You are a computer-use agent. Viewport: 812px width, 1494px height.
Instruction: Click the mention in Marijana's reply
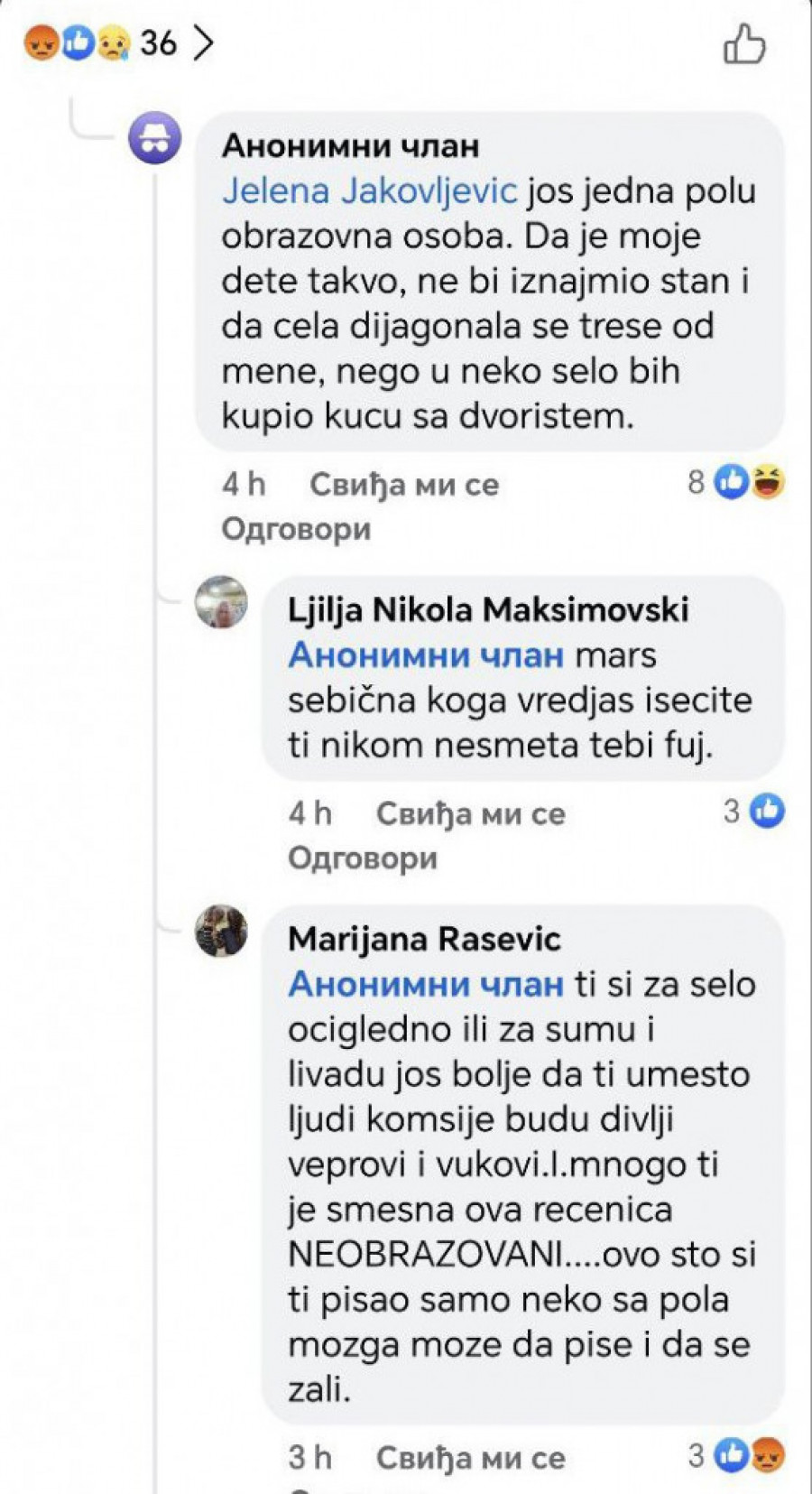[x=426, y=984]
